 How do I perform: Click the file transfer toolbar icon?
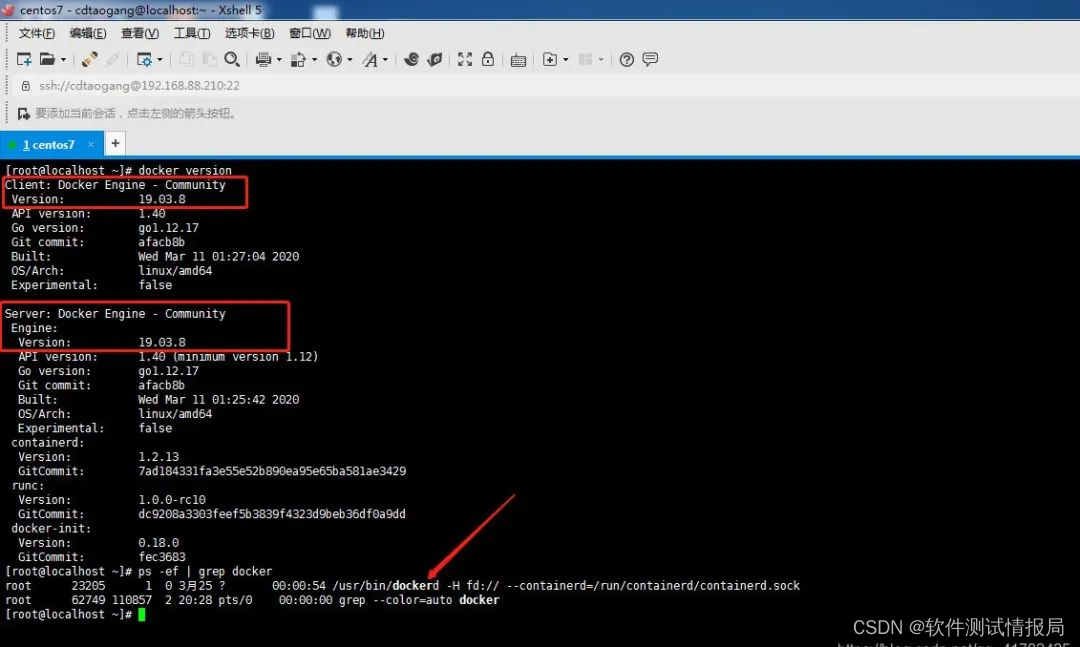(x=298, y=59)
